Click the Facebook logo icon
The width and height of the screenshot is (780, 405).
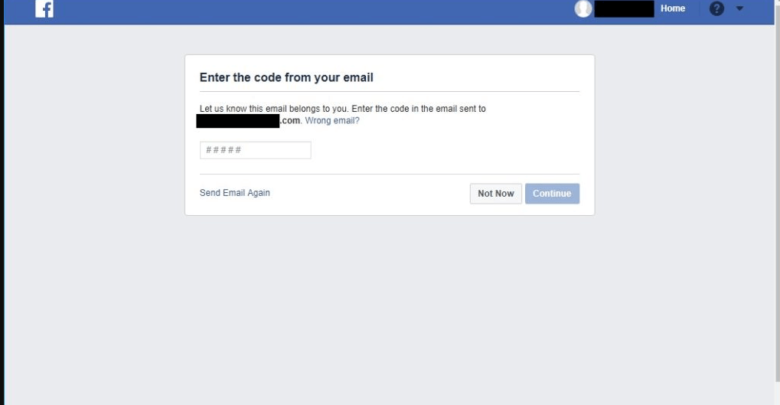pyautogui.click(x=44, y=8)
